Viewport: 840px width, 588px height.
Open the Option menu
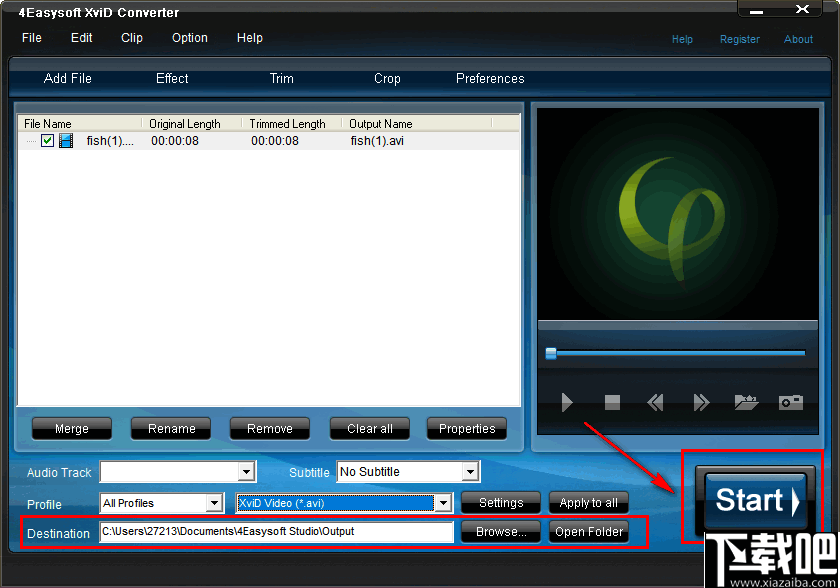189,38
